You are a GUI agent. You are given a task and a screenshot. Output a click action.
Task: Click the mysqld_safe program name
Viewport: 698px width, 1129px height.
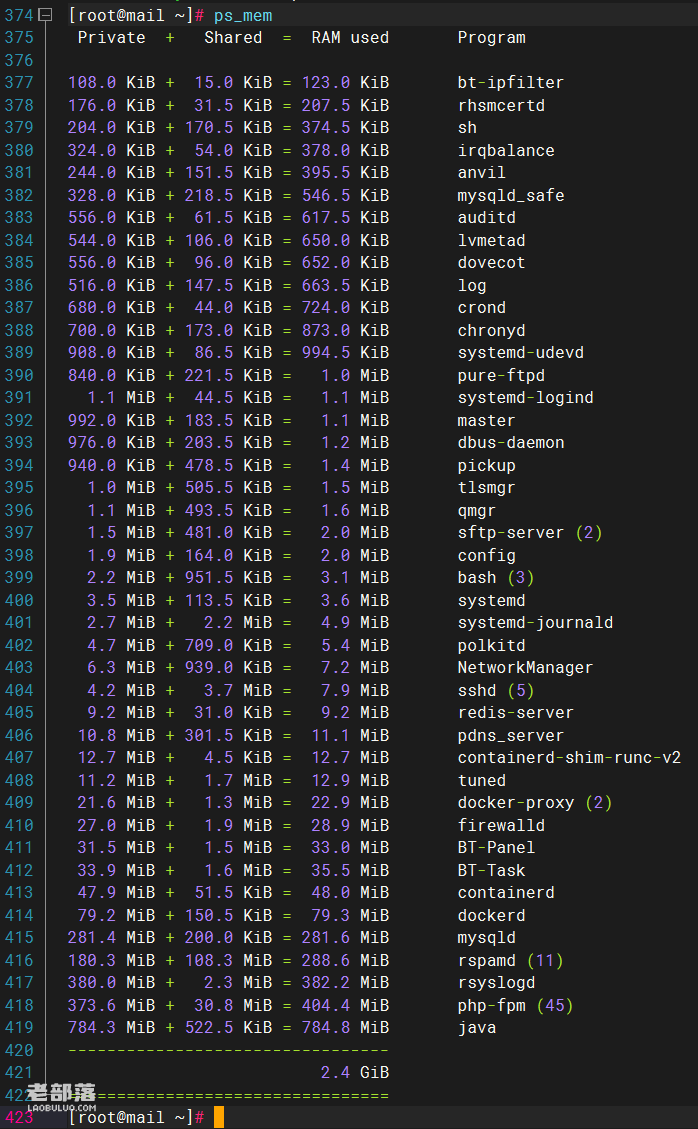click(x=511, y=195)
